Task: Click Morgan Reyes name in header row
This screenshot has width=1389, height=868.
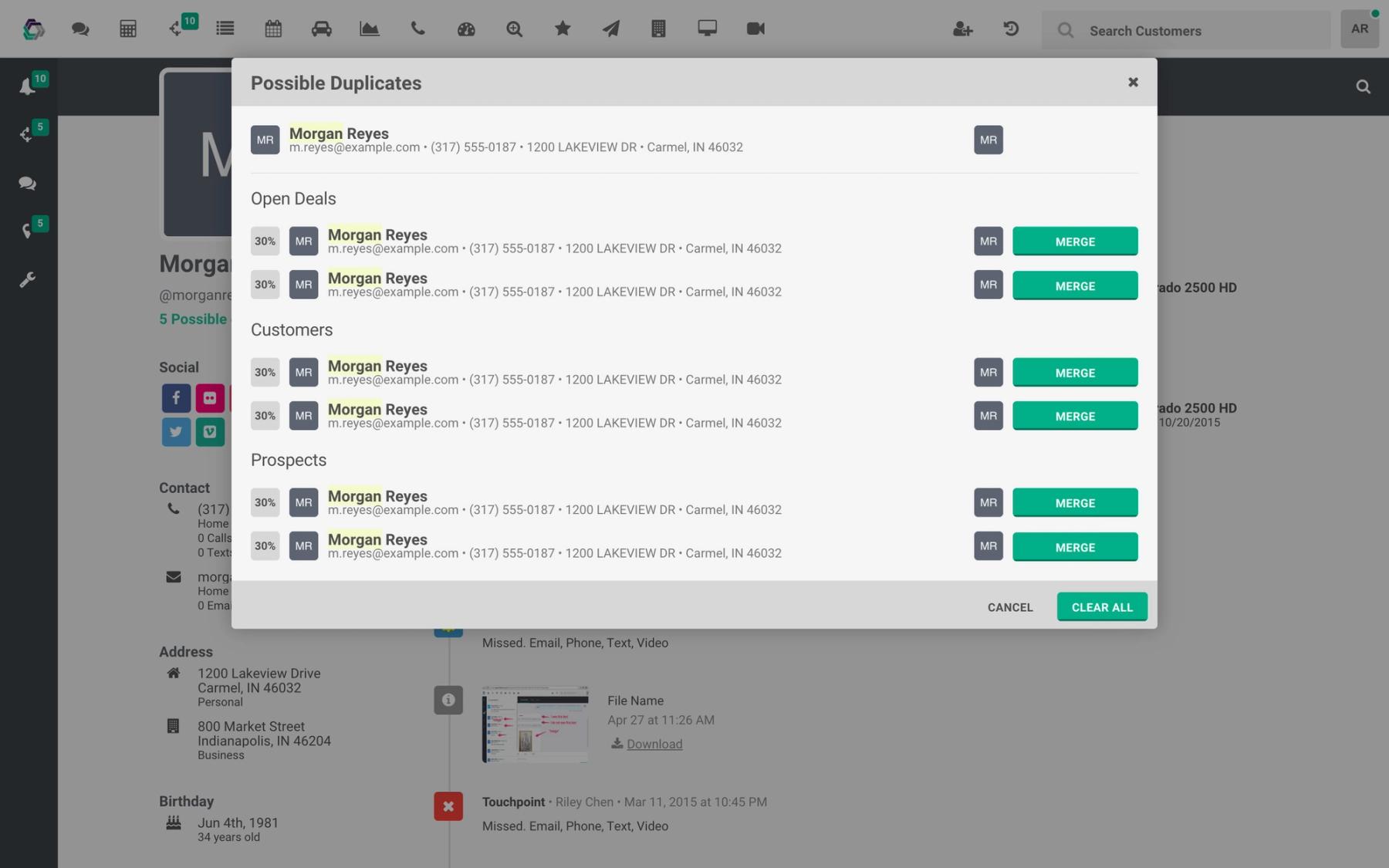Action: [x=339, y=133]
